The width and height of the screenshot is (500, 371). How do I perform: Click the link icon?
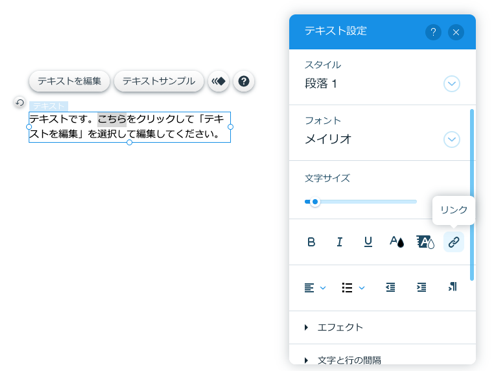454,242
